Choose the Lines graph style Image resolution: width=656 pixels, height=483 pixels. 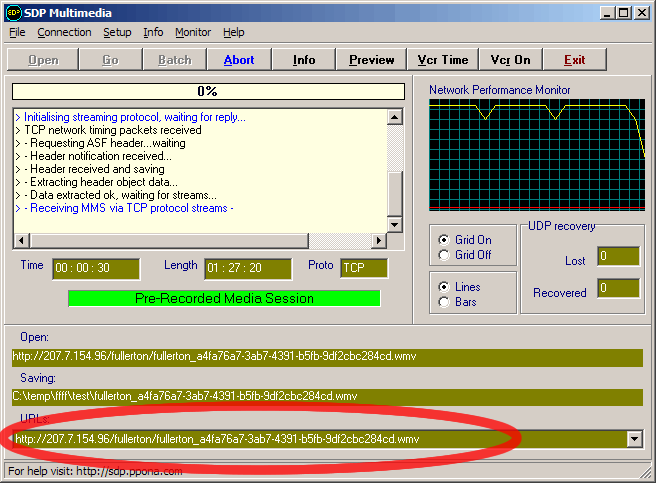coord(444,287)
